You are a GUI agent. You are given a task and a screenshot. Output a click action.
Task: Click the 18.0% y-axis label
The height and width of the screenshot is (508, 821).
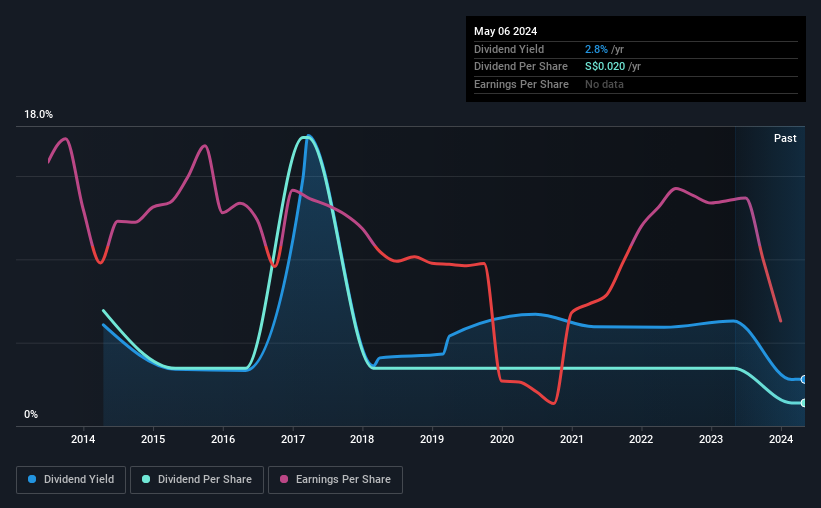click(x=39, y=114)
